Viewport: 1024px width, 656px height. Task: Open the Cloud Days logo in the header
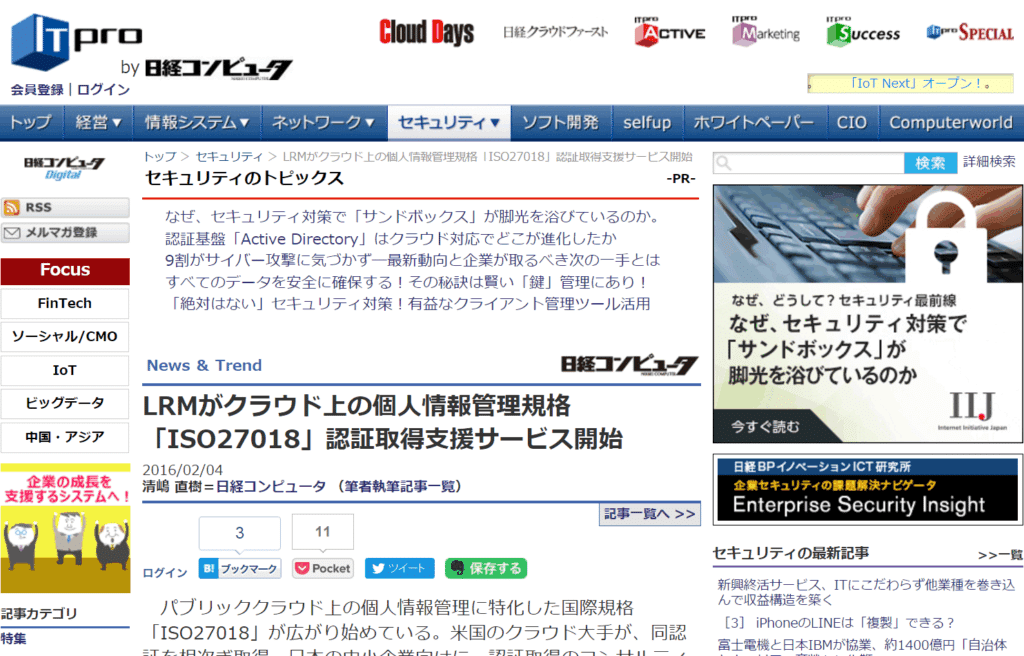point(425,30)
